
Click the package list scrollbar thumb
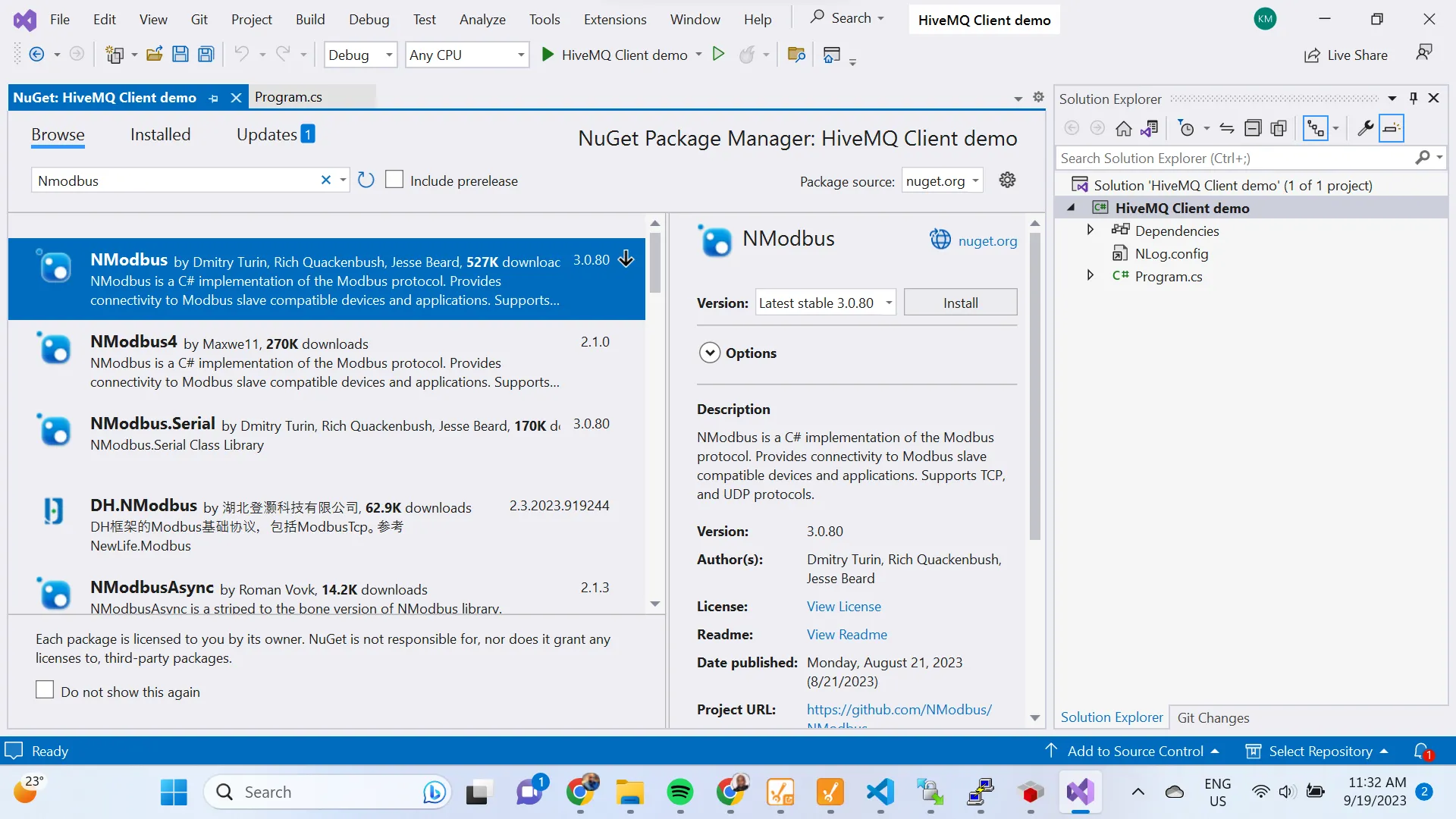point(655,263)
